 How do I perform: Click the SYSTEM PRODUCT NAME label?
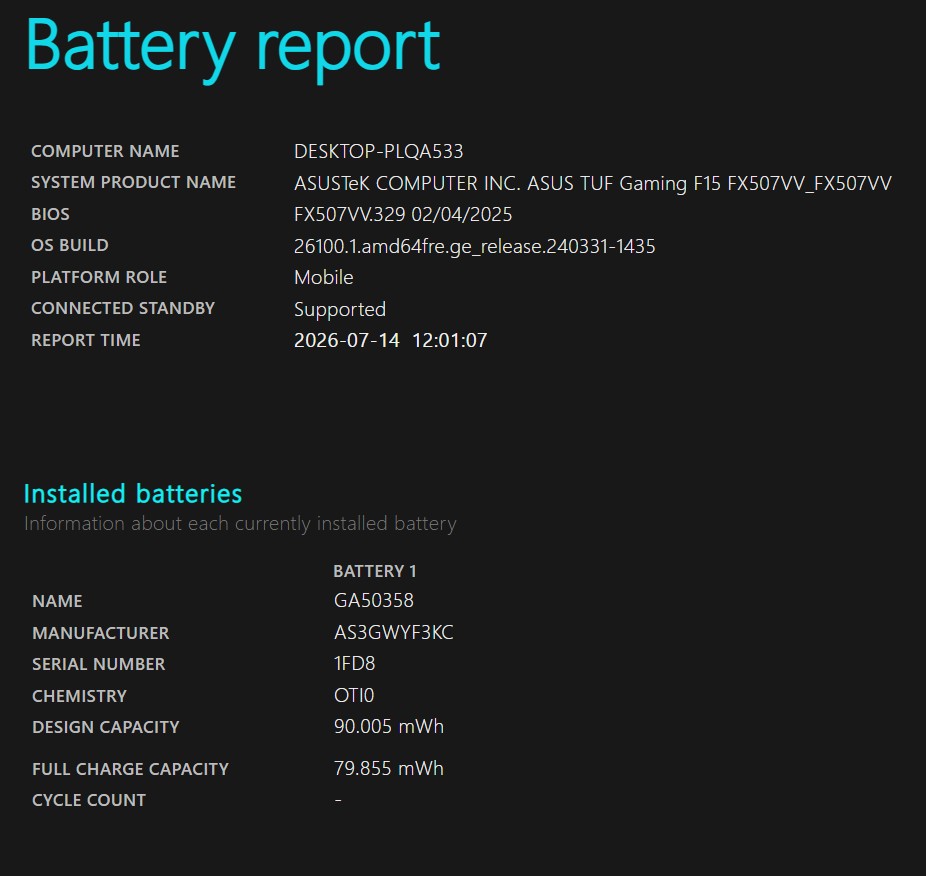pyautogui.click(x=133, y=183)
